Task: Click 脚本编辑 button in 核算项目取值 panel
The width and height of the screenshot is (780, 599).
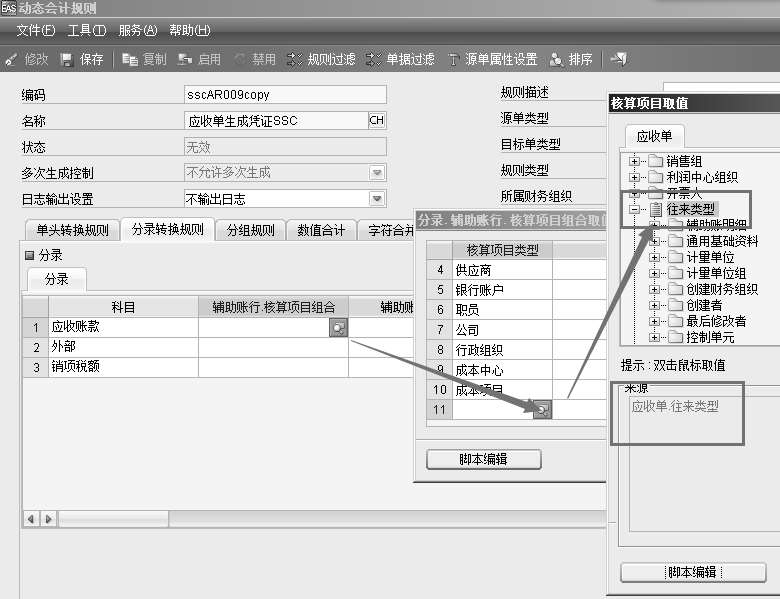Action: click(x=693, y=572)
